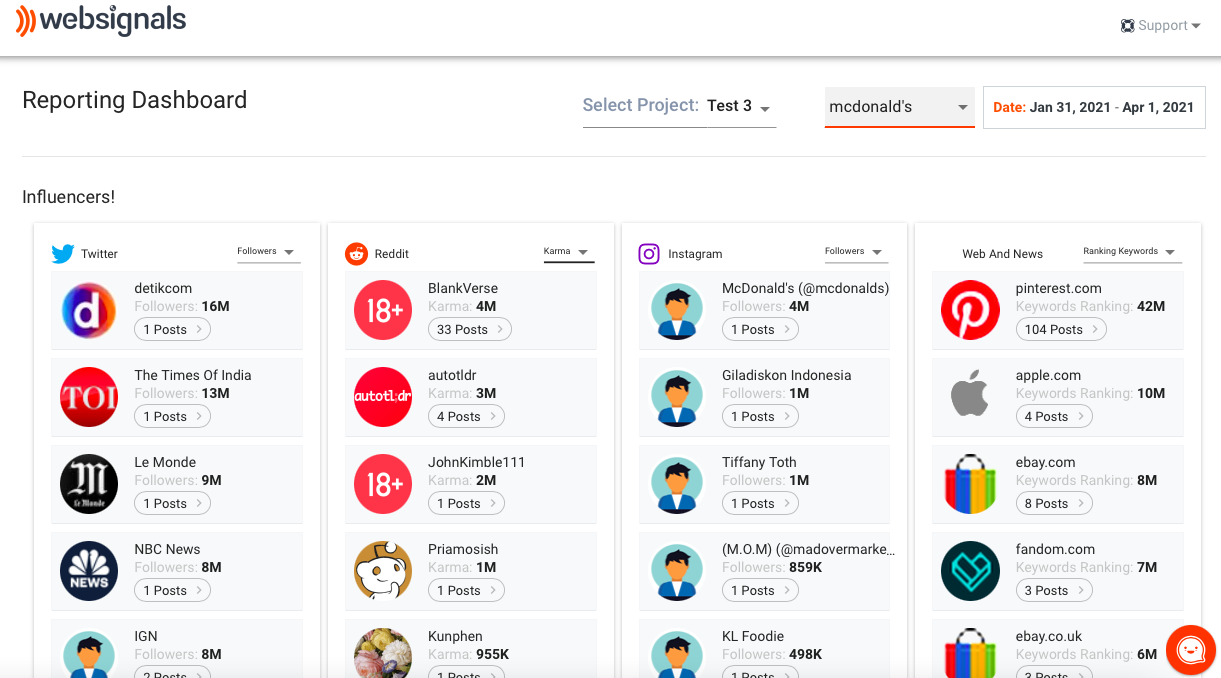Click the ebay.com shopping bag logo
Image resolution: width=1221 pixels, height=678 pixels.
coord(970,484)
